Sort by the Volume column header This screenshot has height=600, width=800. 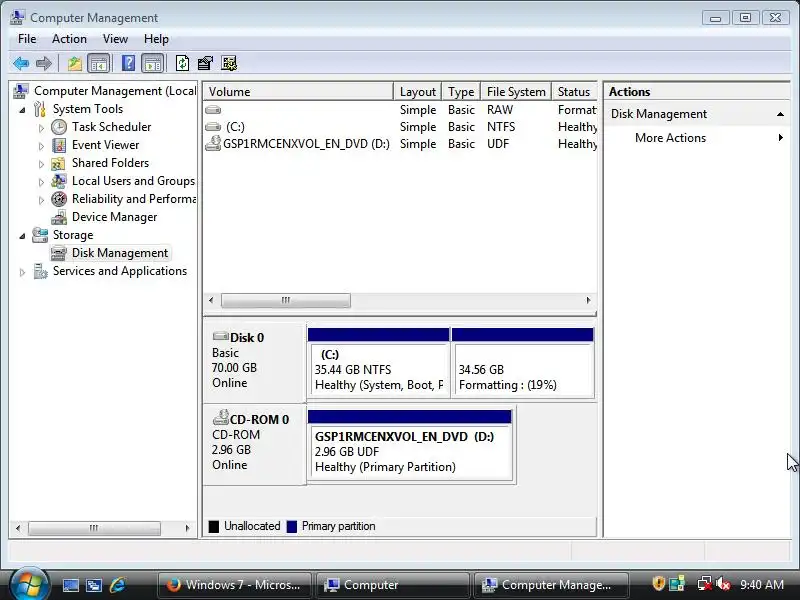pyautogui.click(x=298, y=91)
